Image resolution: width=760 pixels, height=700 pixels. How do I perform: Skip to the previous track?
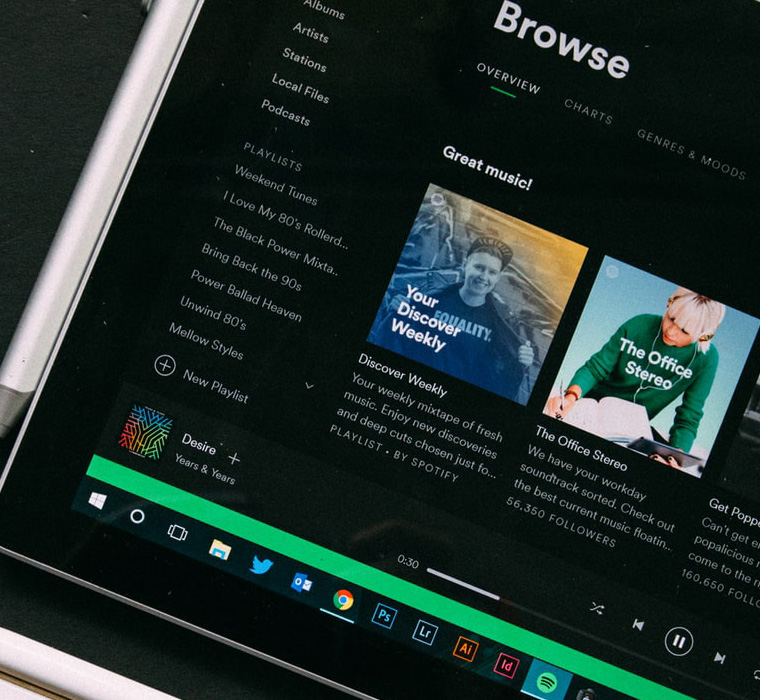638,624
